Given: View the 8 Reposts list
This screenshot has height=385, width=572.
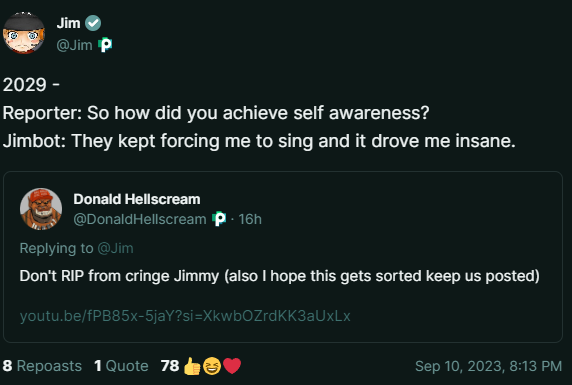Looking at the screenshot, I should click(42, 366).
